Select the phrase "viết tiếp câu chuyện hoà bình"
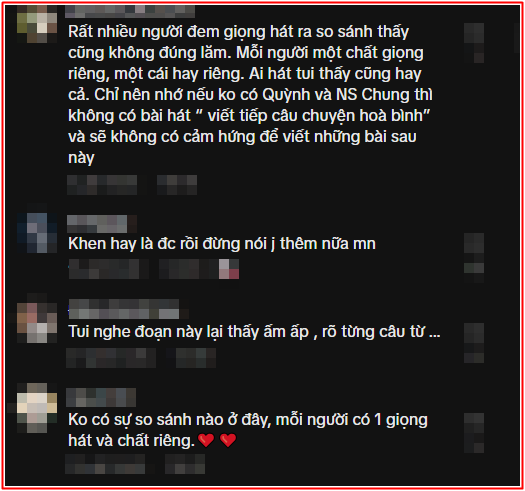Viewport: 525px width, 491px height. [315, 116]
